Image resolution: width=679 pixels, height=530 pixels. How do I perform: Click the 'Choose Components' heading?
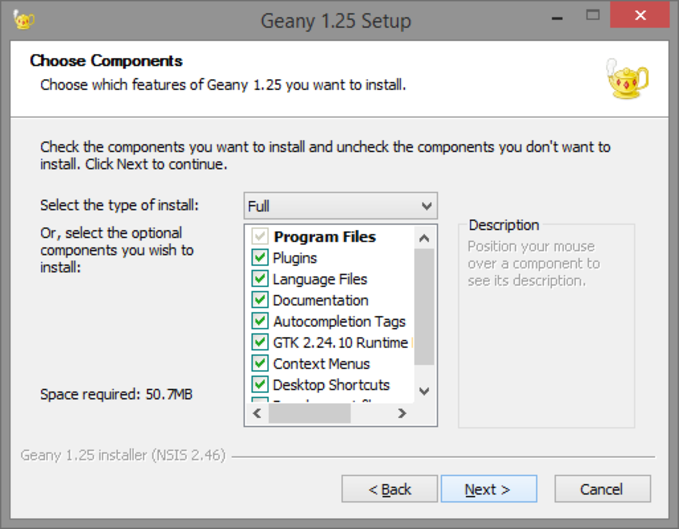[x=106, y=61]
